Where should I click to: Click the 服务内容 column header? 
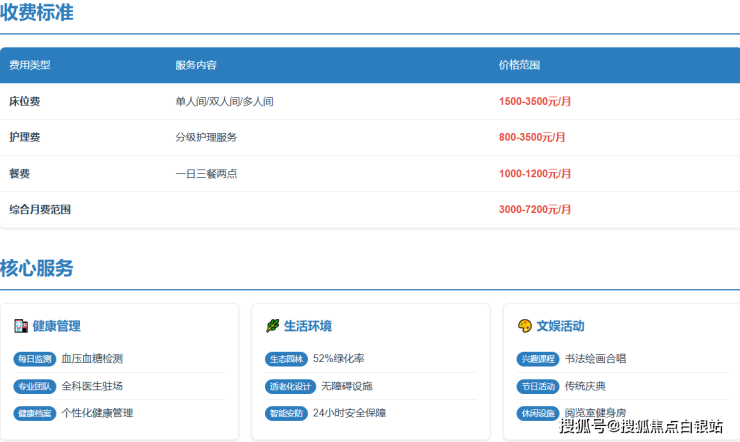pos(196,65)
